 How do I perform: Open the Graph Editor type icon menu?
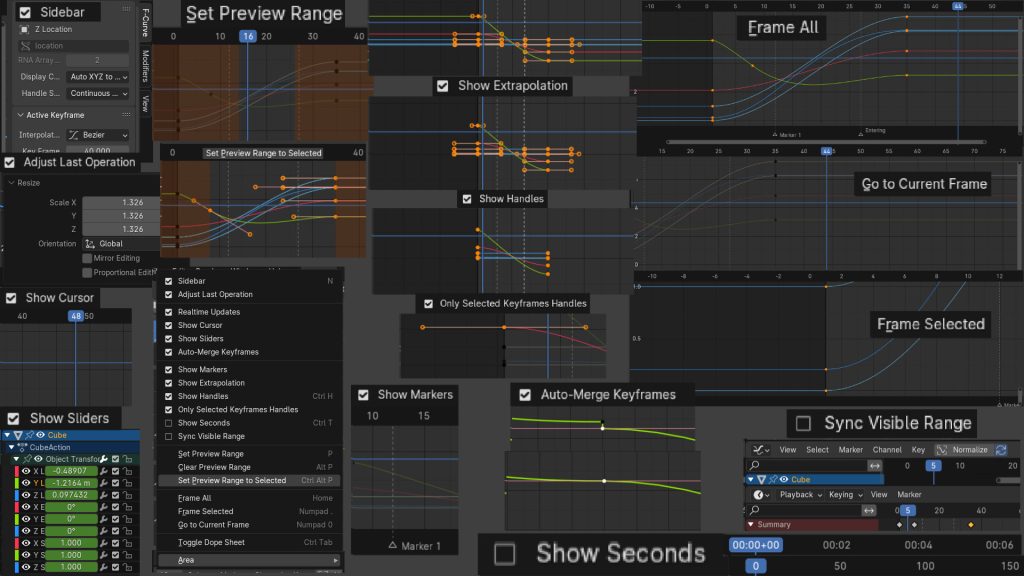point(760,450)
